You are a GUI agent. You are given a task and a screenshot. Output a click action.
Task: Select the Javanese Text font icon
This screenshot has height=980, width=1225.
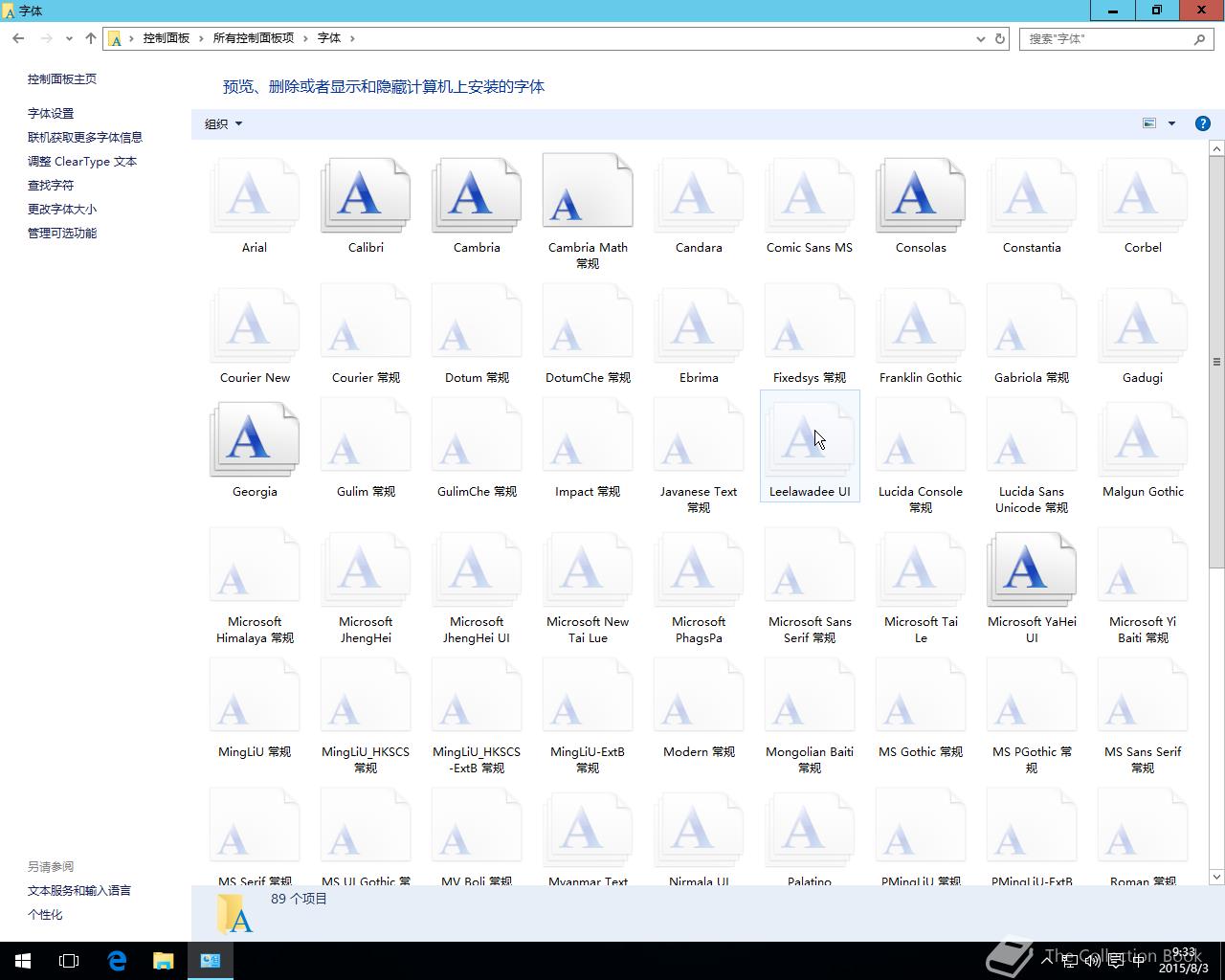pos(699,436)
